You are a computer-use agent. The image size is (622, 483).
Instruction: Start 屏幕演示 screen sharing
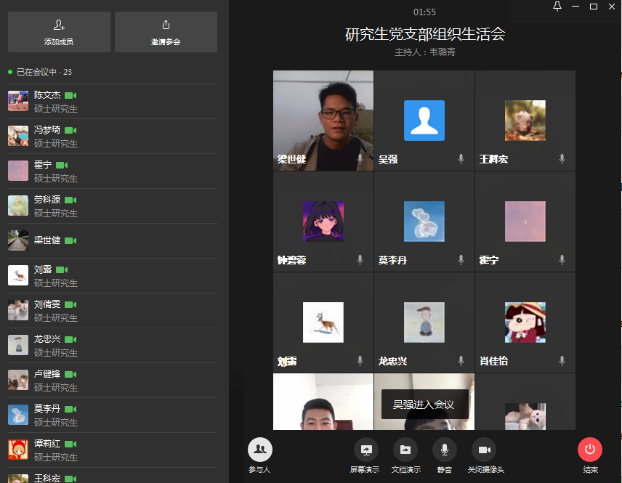tap(365, 450)
